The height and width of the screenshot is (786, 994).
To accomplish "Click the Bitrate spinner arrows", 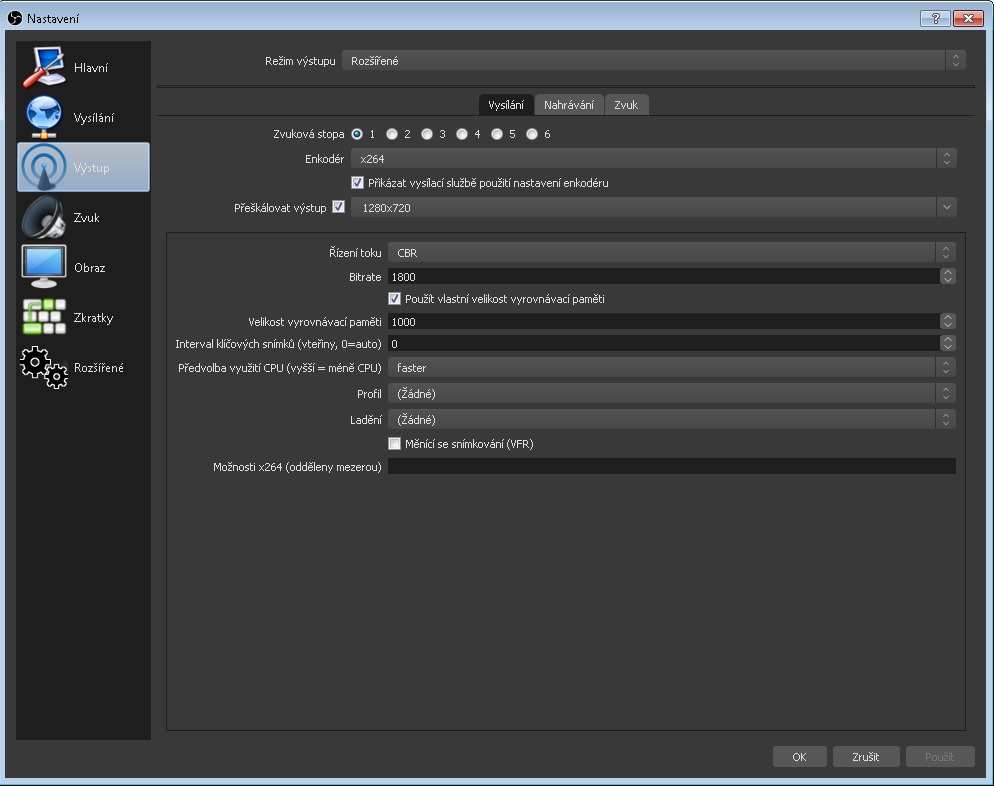I will coord(948,276).
